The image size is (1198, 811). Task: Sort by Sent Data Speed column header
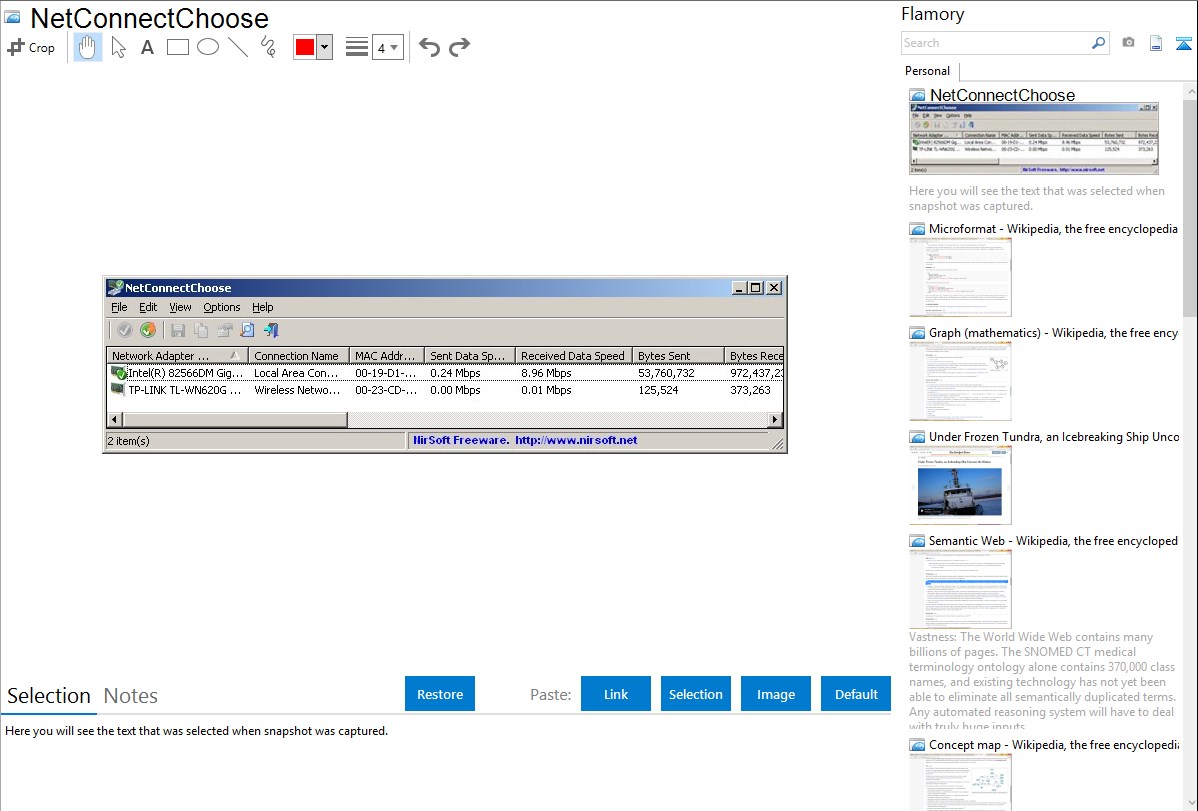(470, 355)
